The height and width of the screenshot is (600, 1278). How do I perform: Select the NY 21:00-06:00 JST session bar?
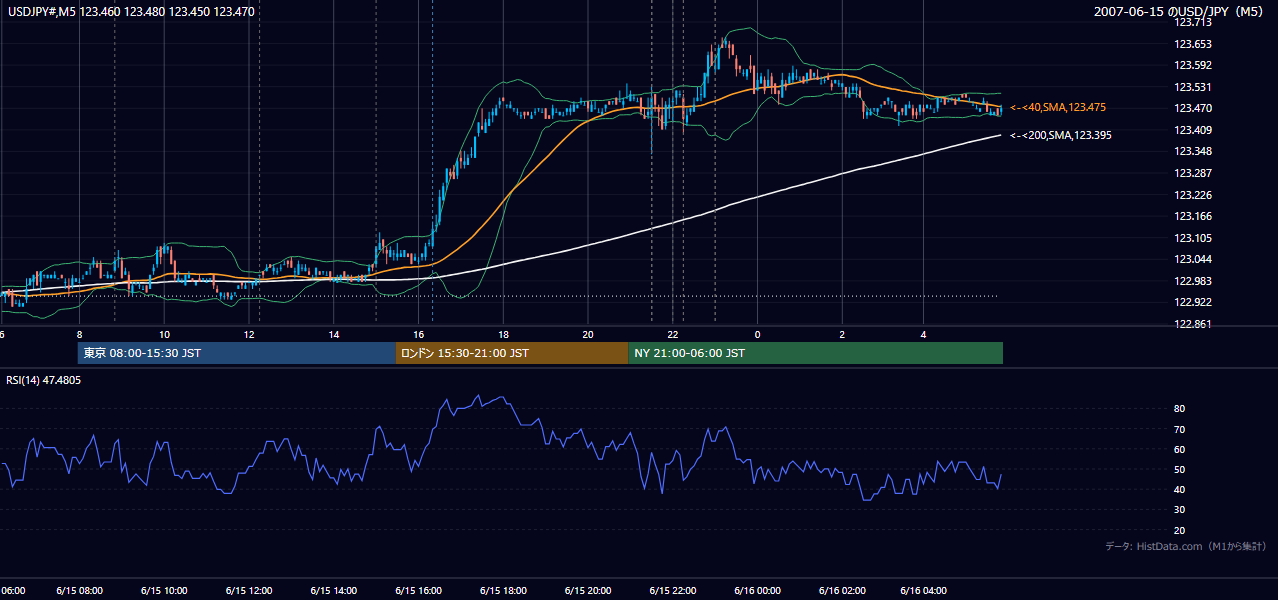coord(815,353)
